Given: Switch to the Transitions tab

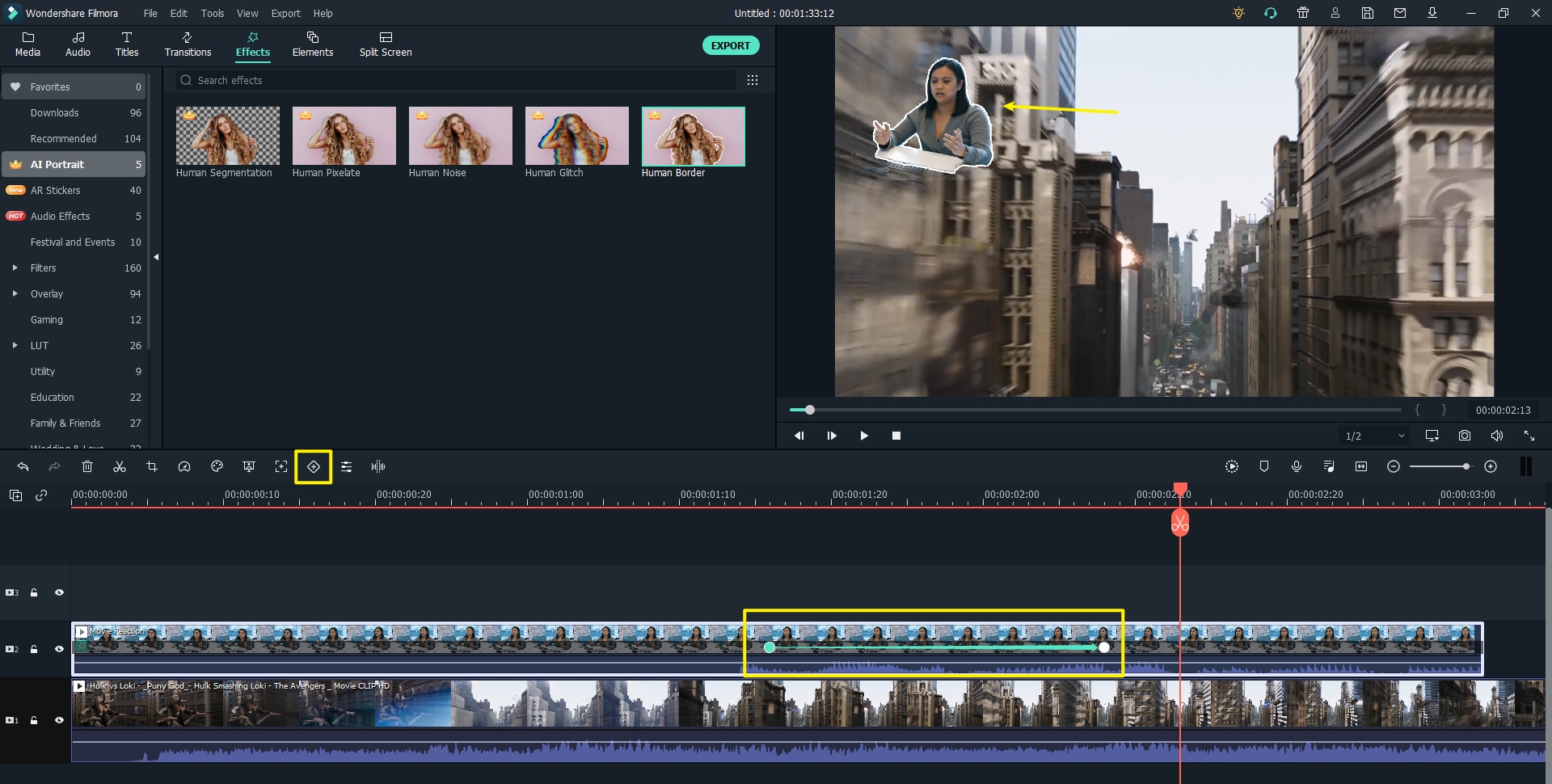Looking at the screenshot, I should tap(188, 44).
